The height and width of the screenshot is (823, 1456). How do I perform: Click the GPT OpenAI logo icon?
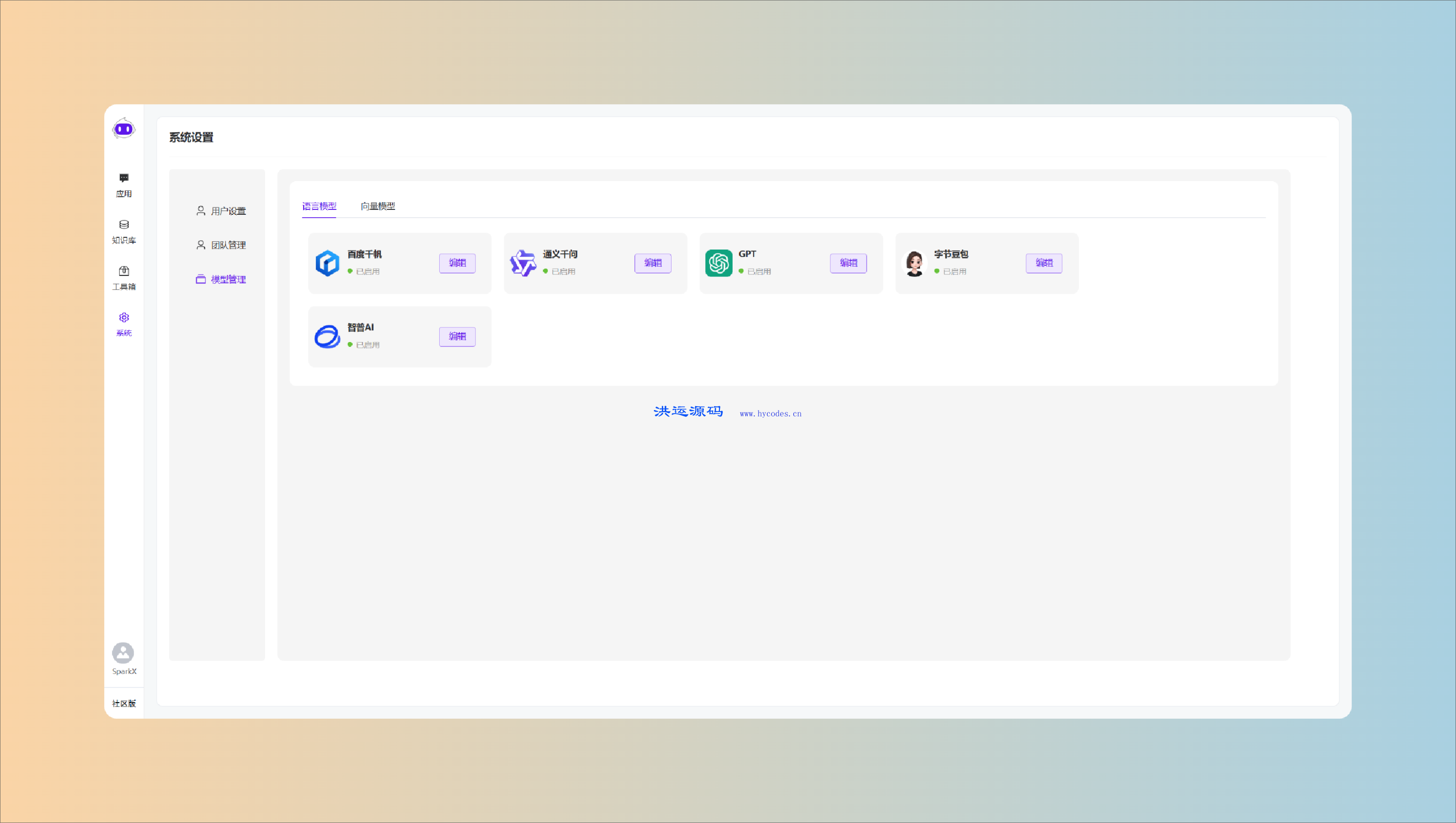(x=718, y=263)
